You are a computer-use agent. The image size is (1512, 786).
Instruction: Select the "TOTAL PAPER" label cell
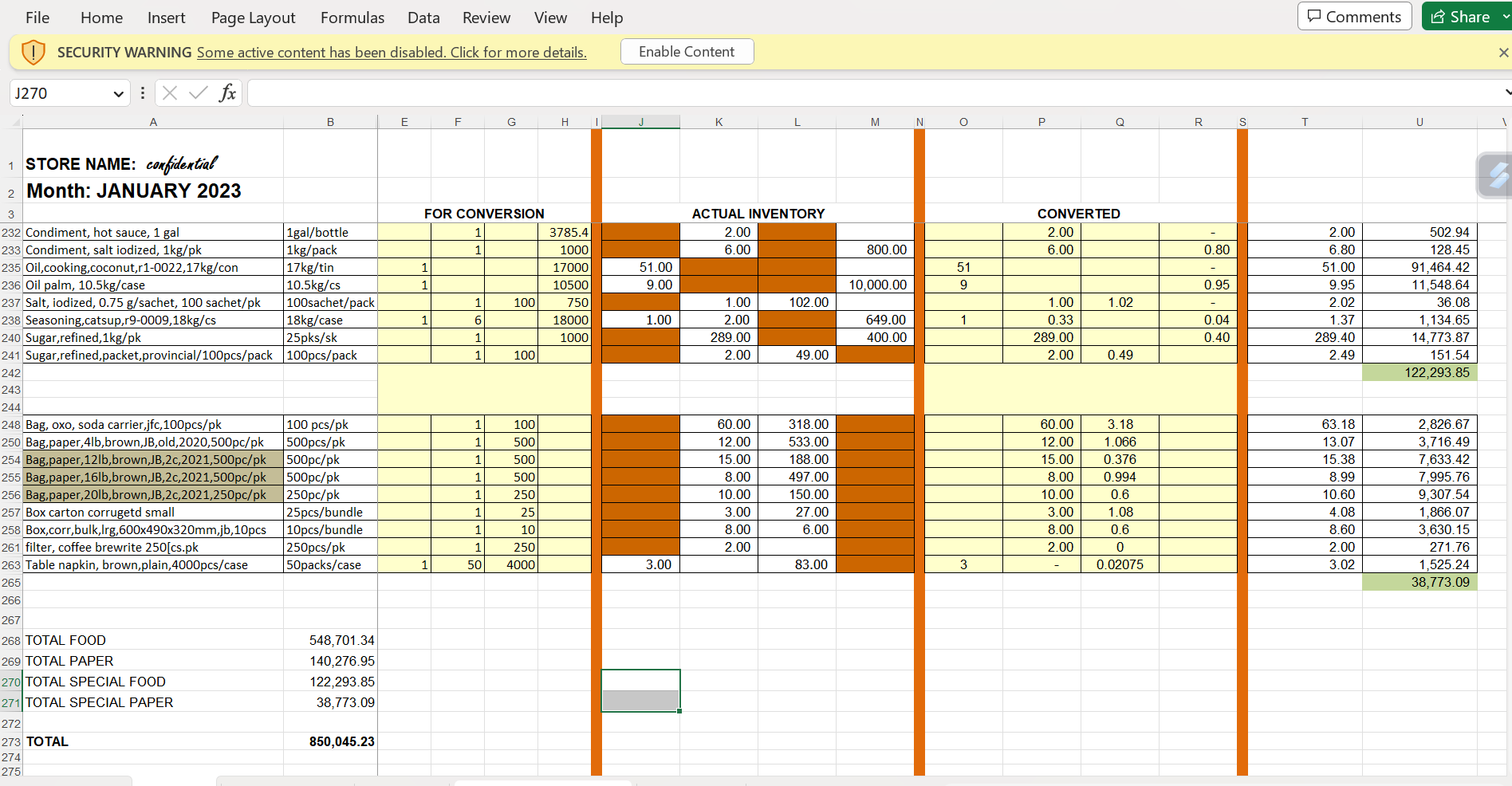coord(153,661)
